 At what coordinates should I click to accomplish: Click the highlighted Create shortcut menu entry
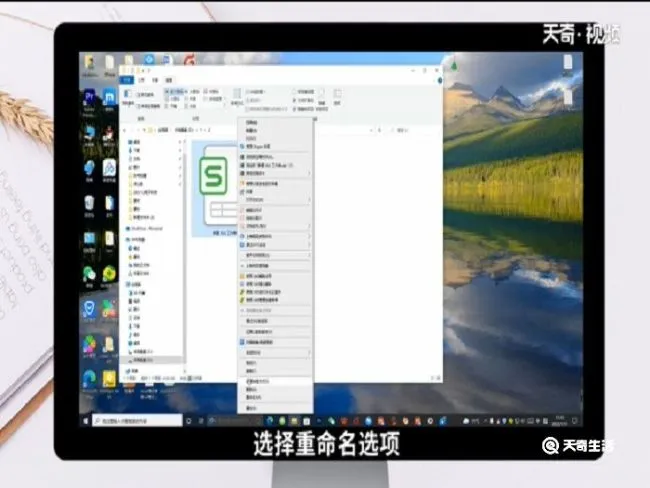(x=275, y=381)
